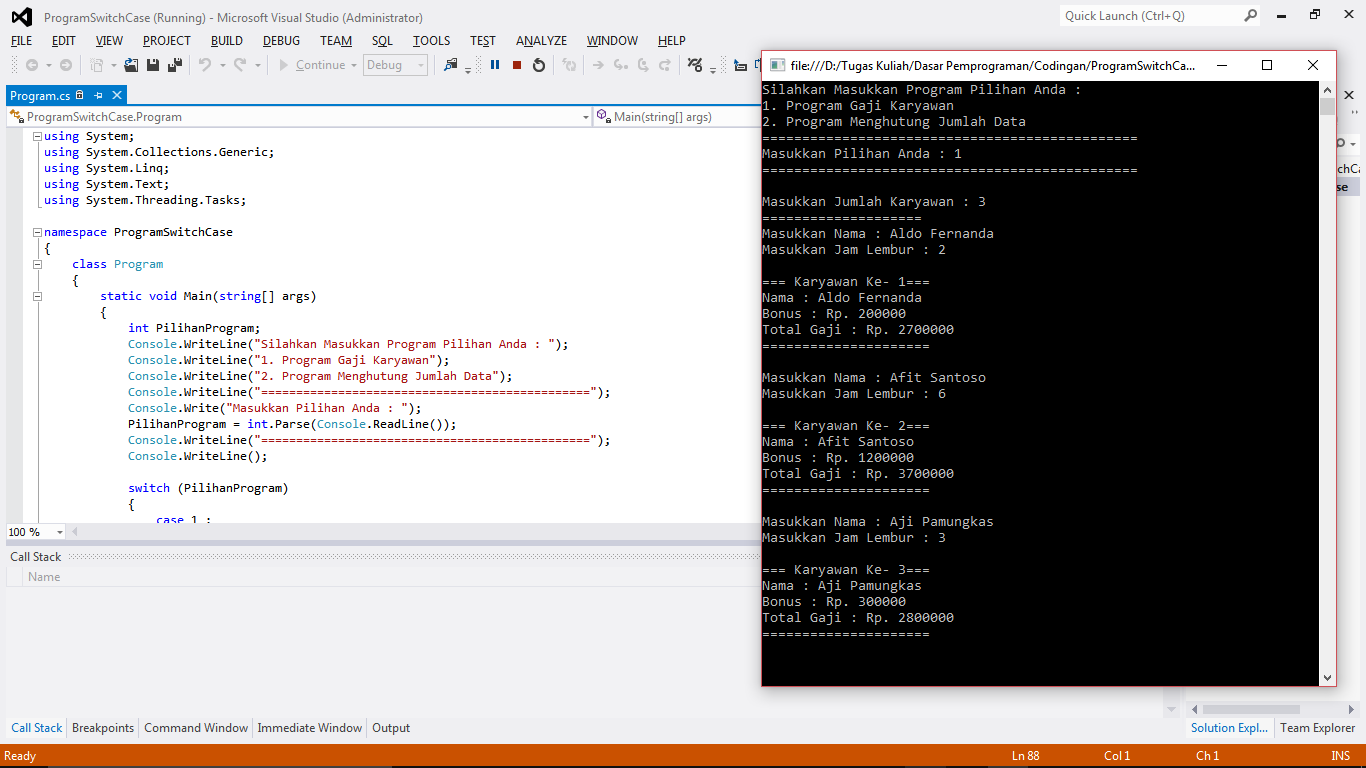Image resolution: width=1366 pixels, height=768 pixels.
Task: Click the console window title bar icon
Action: [x=777, y=66]
